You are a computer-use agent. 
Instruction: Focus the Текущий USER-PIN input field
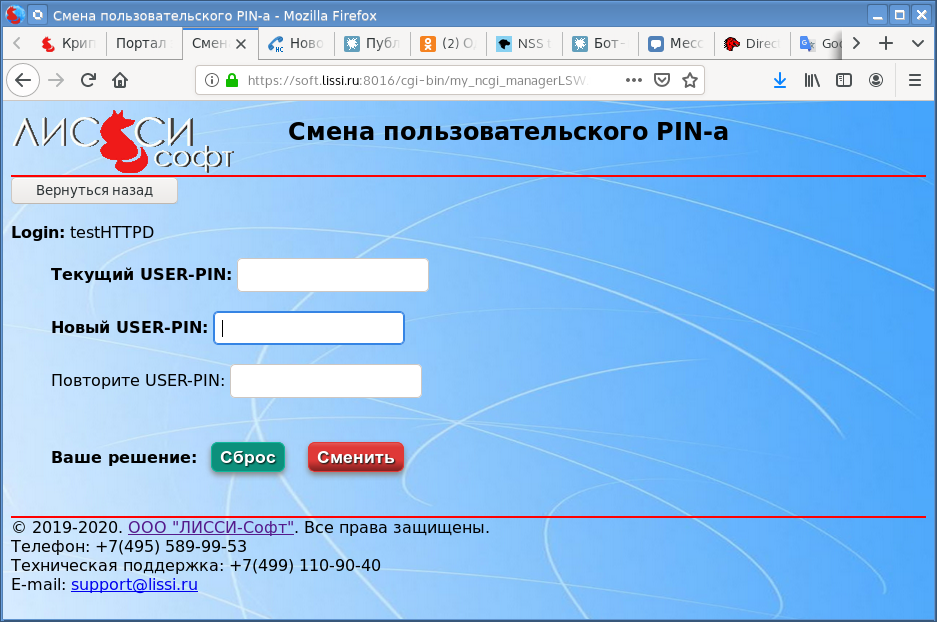coord(332,275)
